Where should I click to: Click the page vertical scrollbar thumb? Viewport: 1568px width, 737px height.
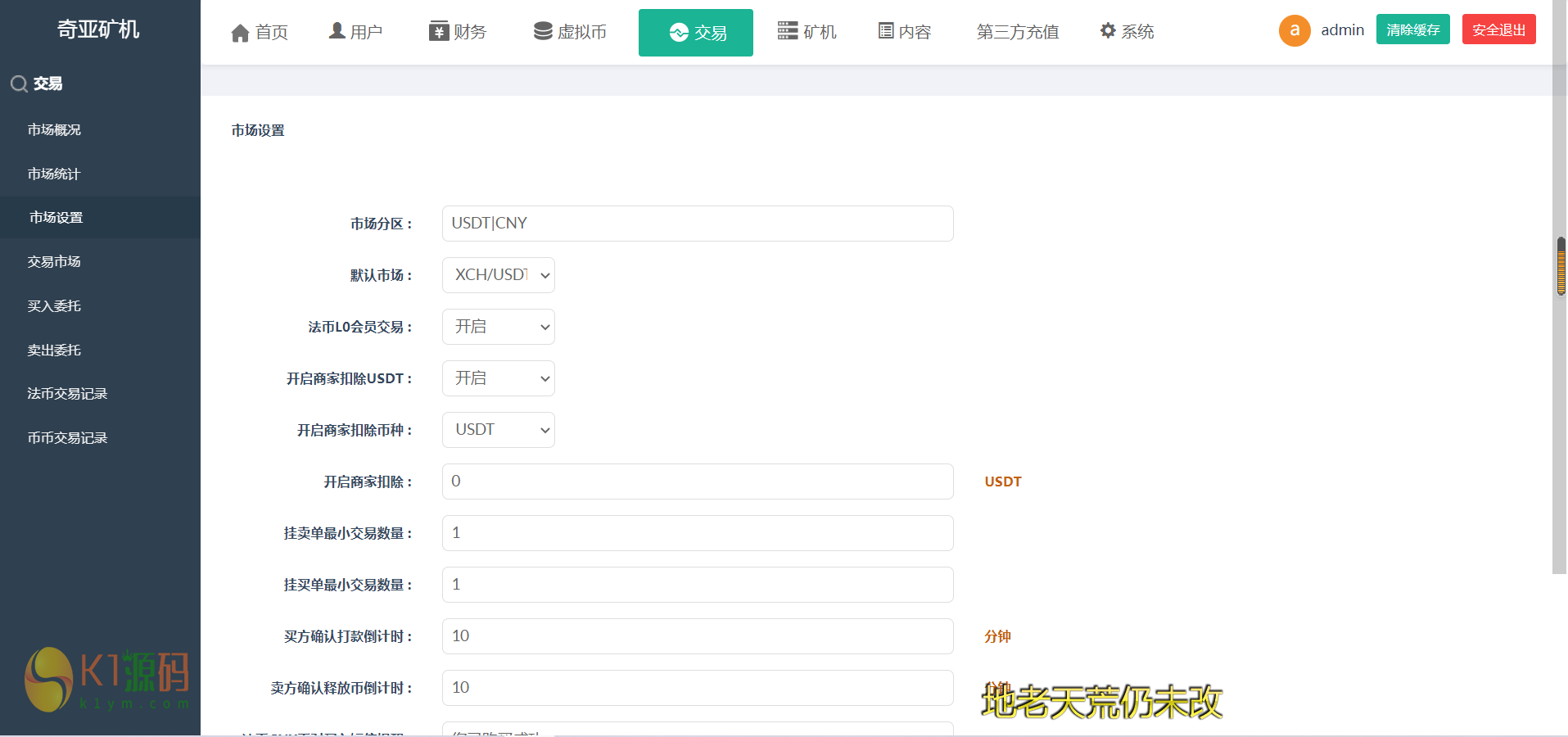(x=1561, y=266)
